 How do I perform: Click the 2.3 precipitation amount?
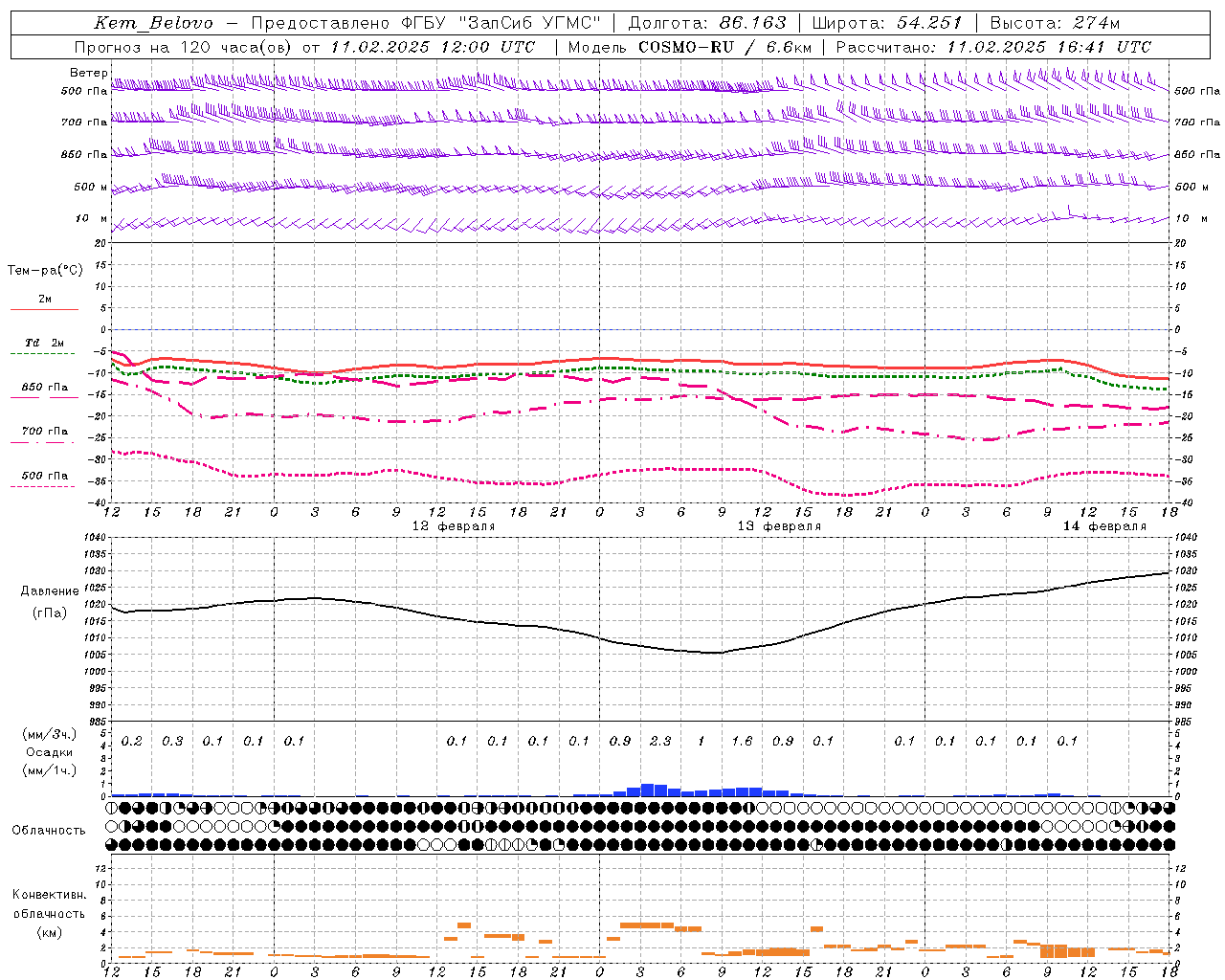coord(660,741)
